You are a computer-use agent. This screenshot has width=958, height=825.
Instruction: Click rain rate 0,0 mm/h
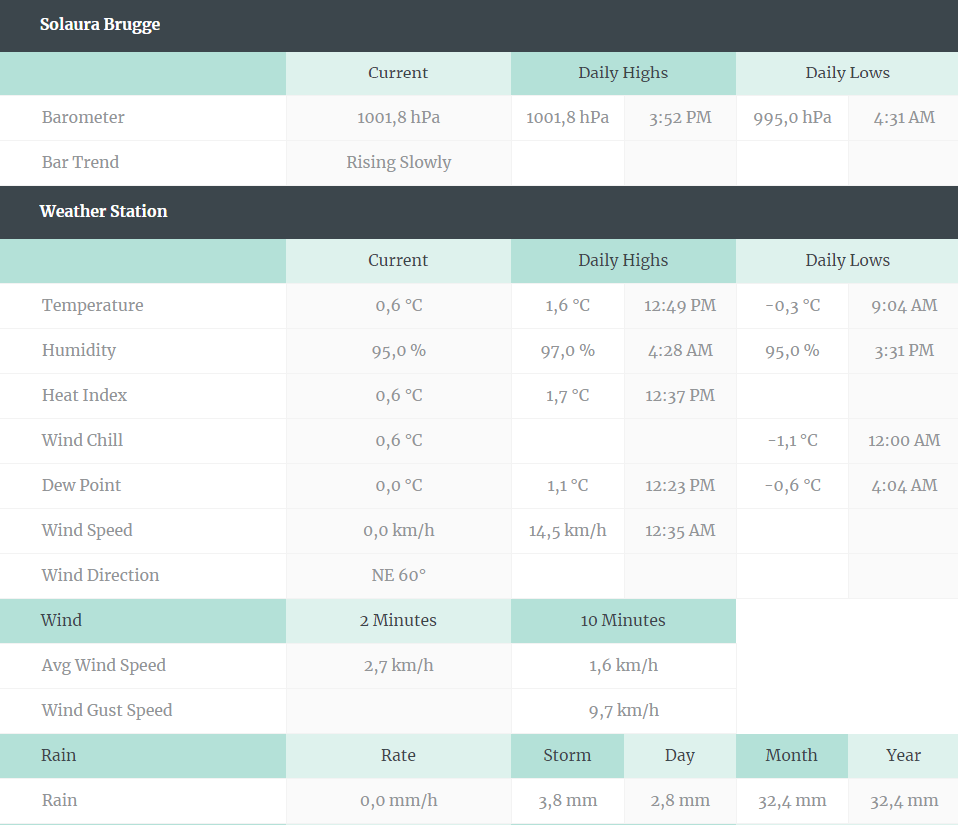pyautogui.click(x=398, y=801)
